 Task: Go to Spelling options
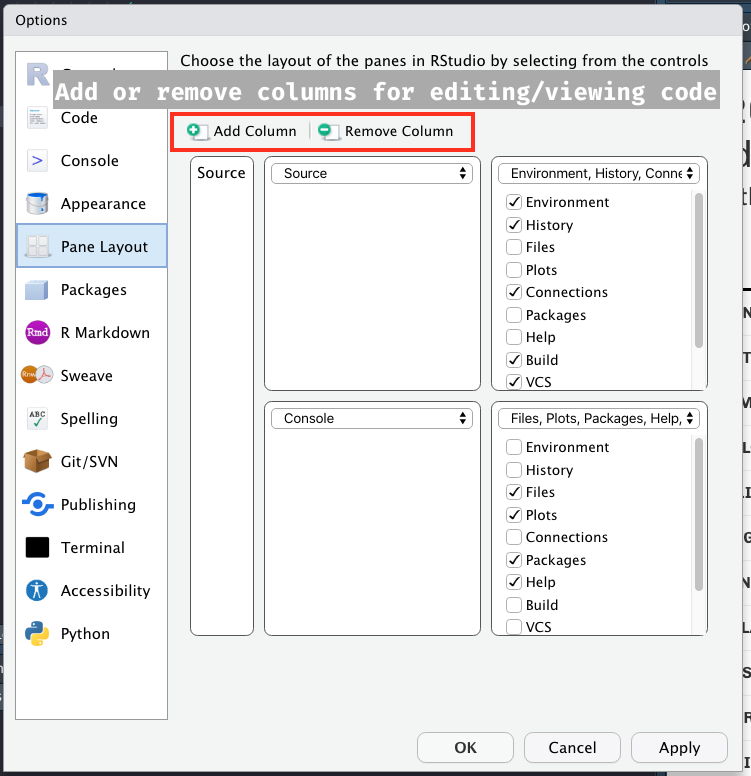point(92,419)
